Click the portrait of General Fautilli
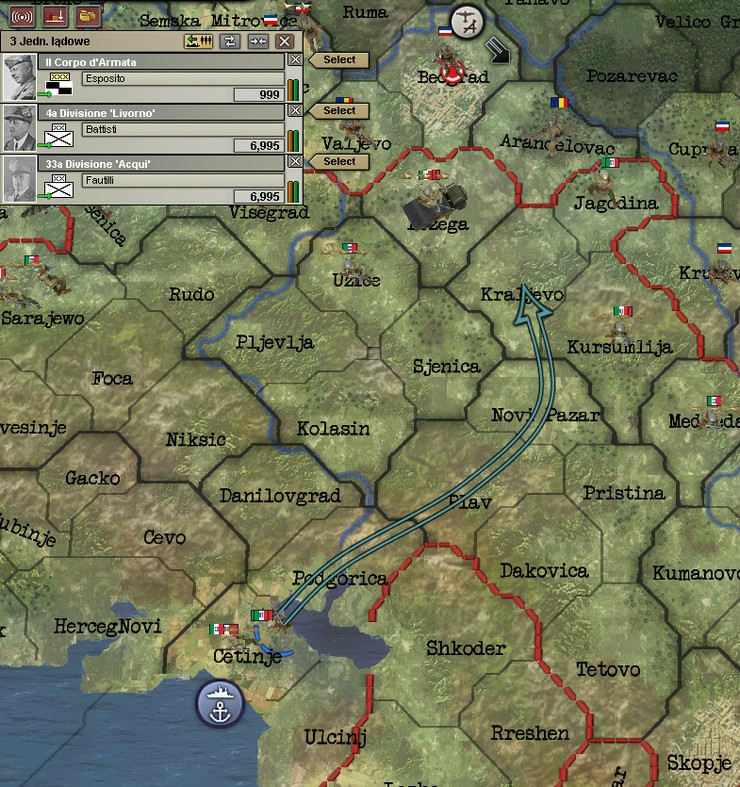740x787 pixels. pos(20,179)
